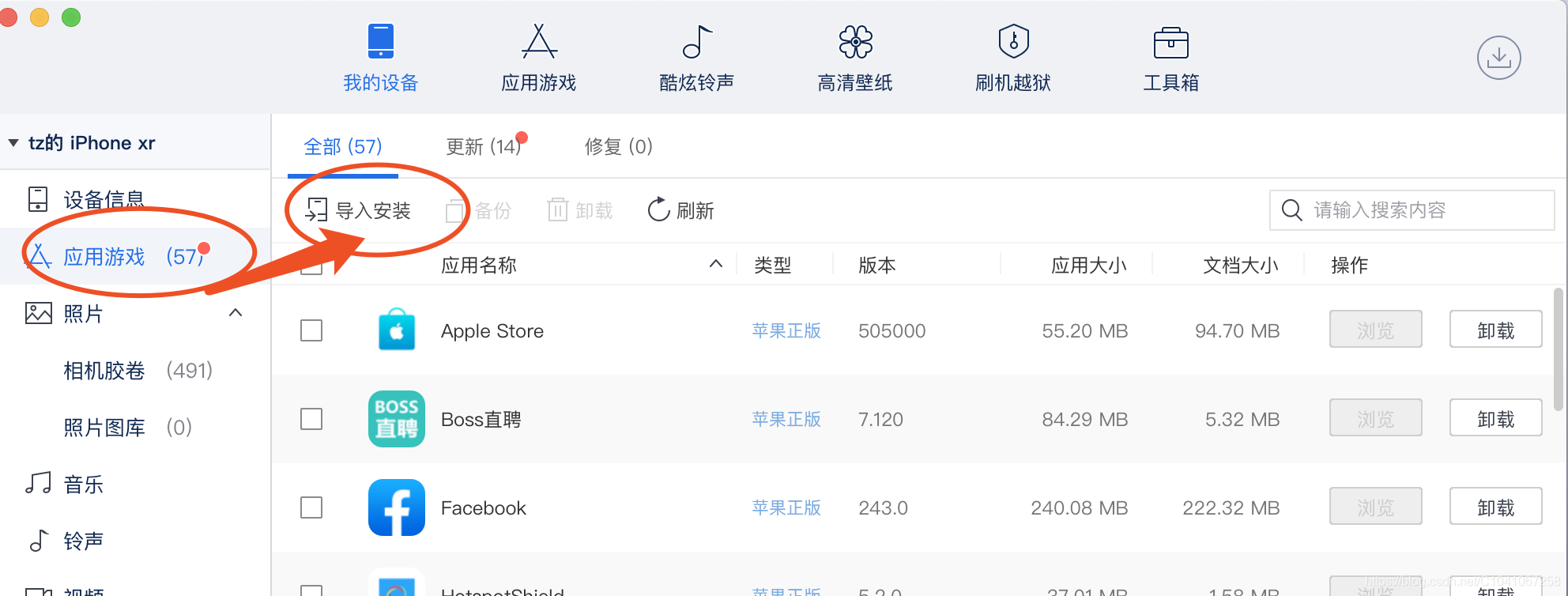
Task: Collapse the 照片 section chevron
Action: pos(236,313)
